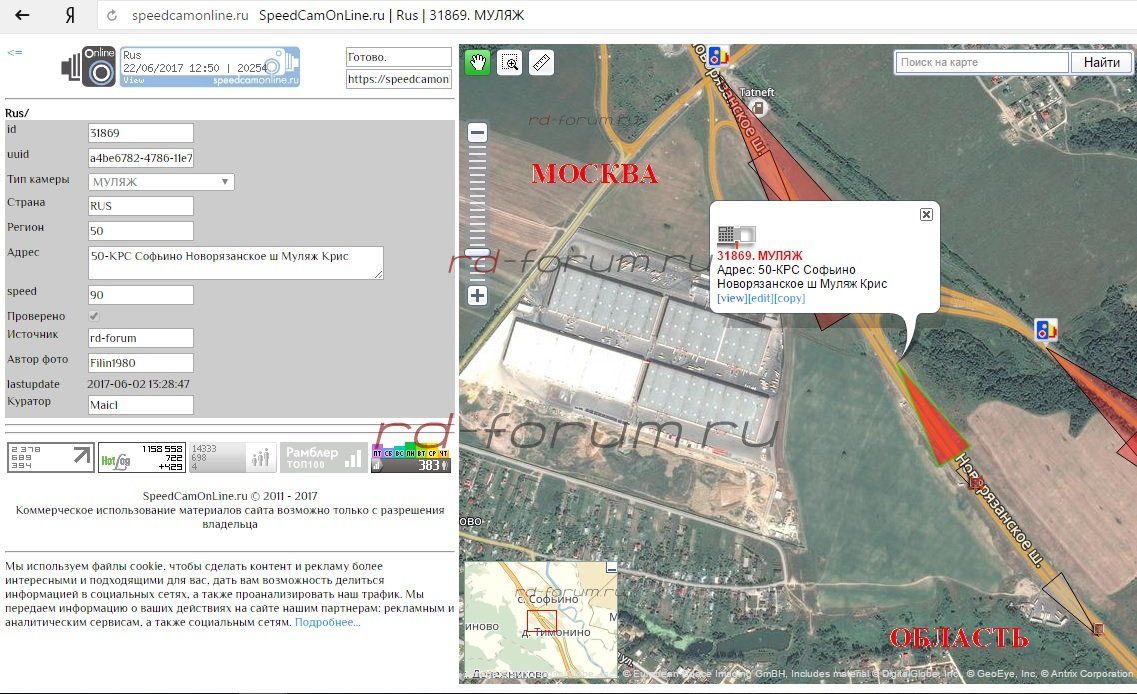Click the Автор фото field
This screenshot has width=1137, height=694.
pyautogui.click(x=141, y=363)
